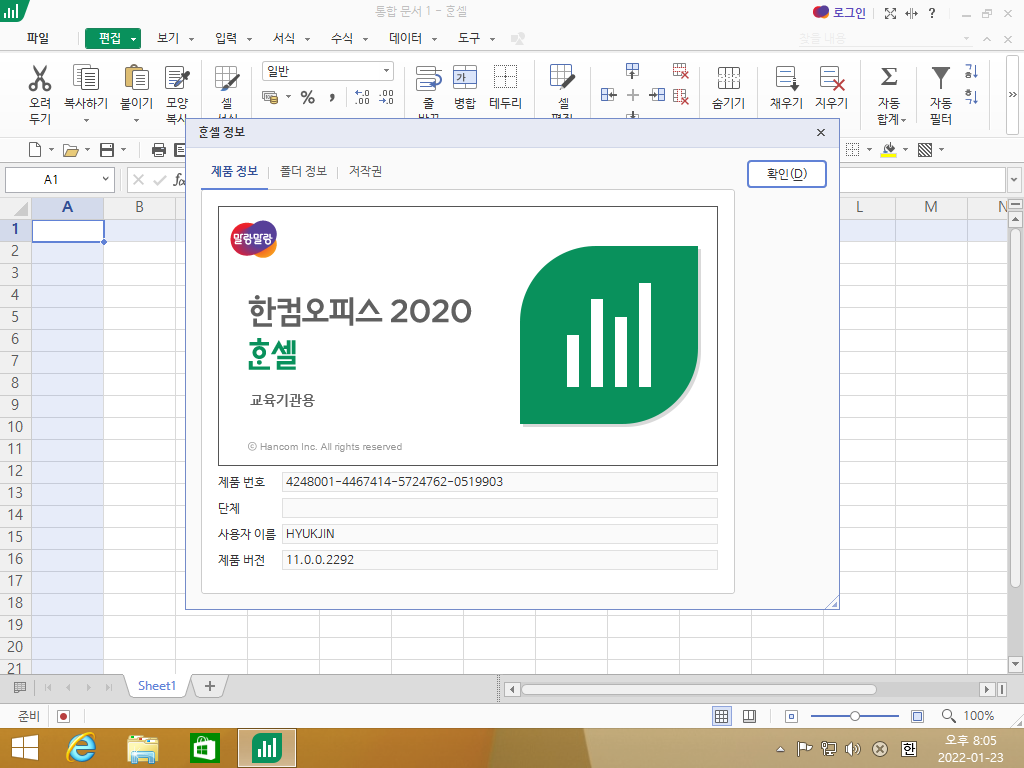The width and height of the screenshot is (1024, 768).
Task: Click the Cut (오려두기) scissors icon
Action: (x=40, y=78)
